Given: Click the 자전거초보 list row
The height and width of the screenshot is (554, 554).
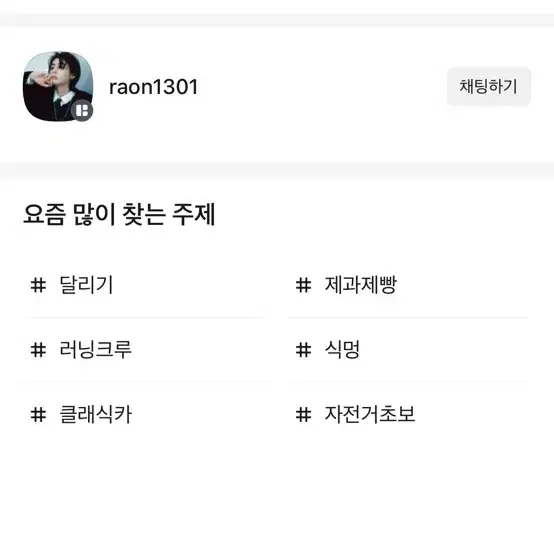Looking at the screenshot, I should (408, 414).
